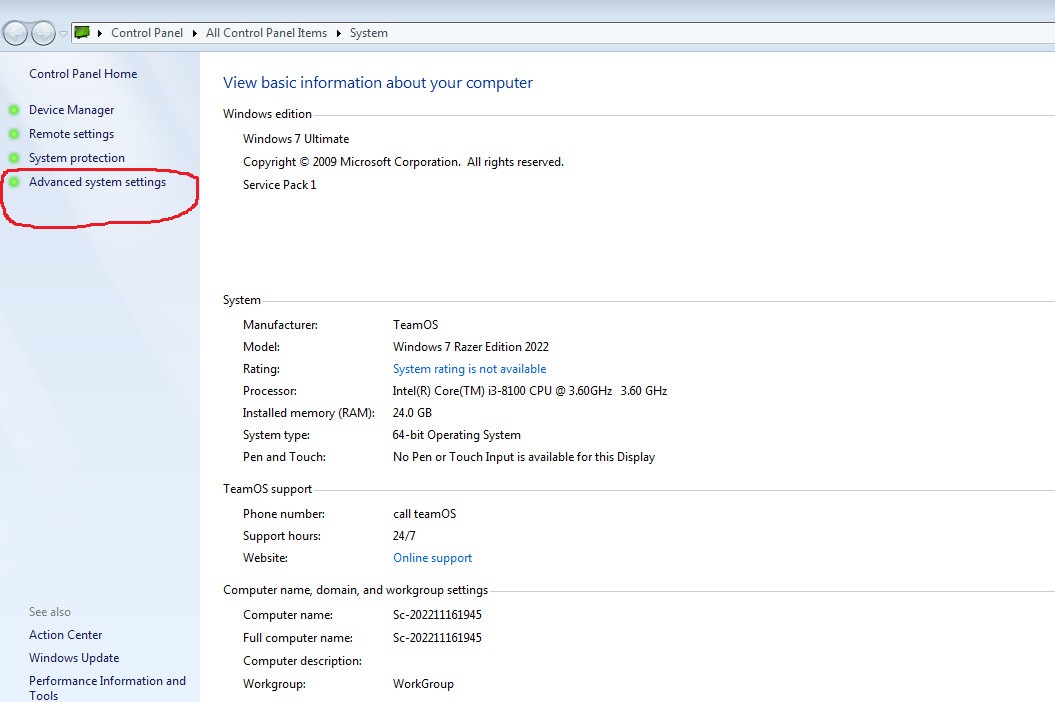Screen dimensions: 1055x702
Task: Click the 24.0 GB installed memory value
Action: (x=412, y=413)
